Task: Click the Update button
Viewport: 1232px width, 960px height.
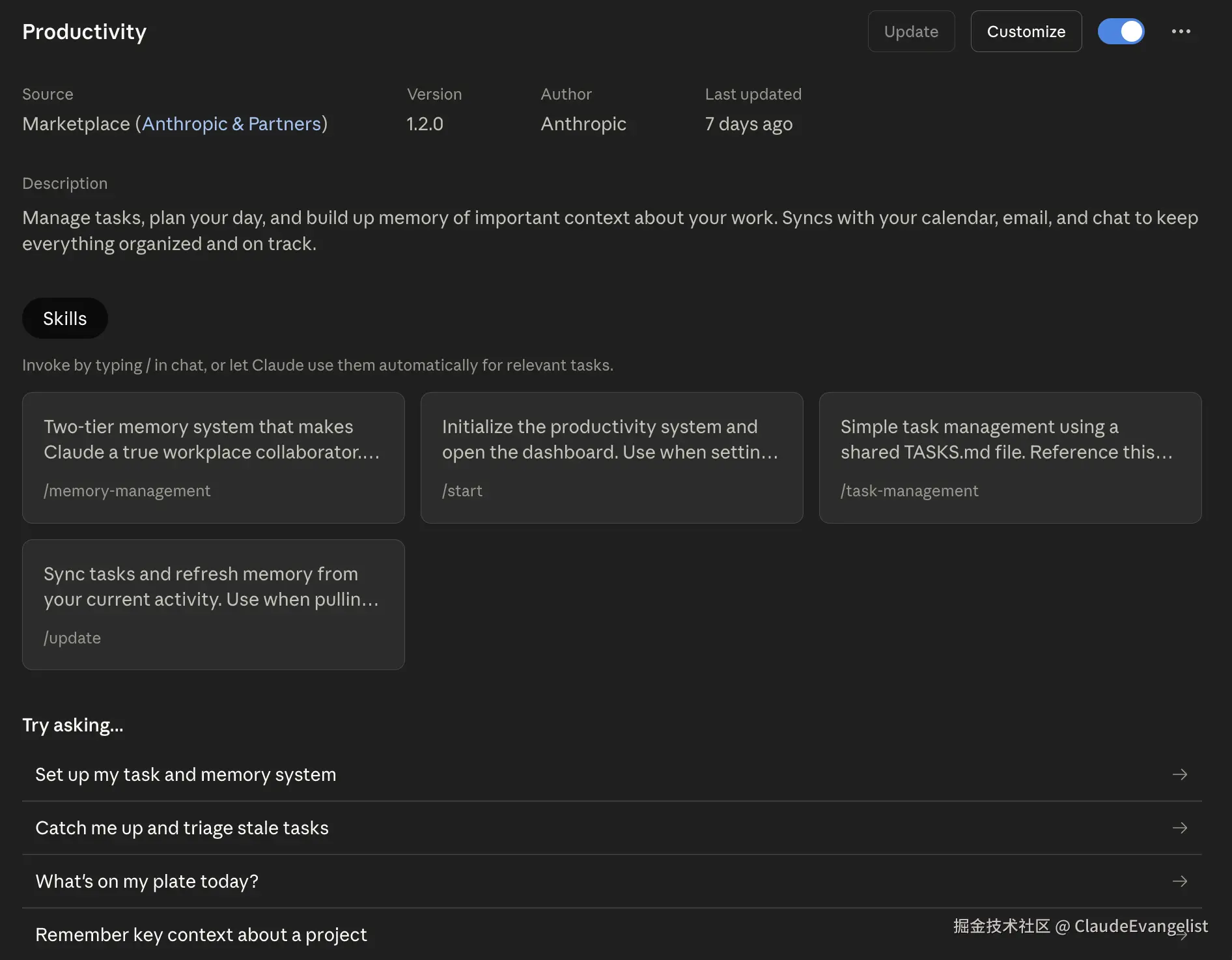Action: point(911,31)
